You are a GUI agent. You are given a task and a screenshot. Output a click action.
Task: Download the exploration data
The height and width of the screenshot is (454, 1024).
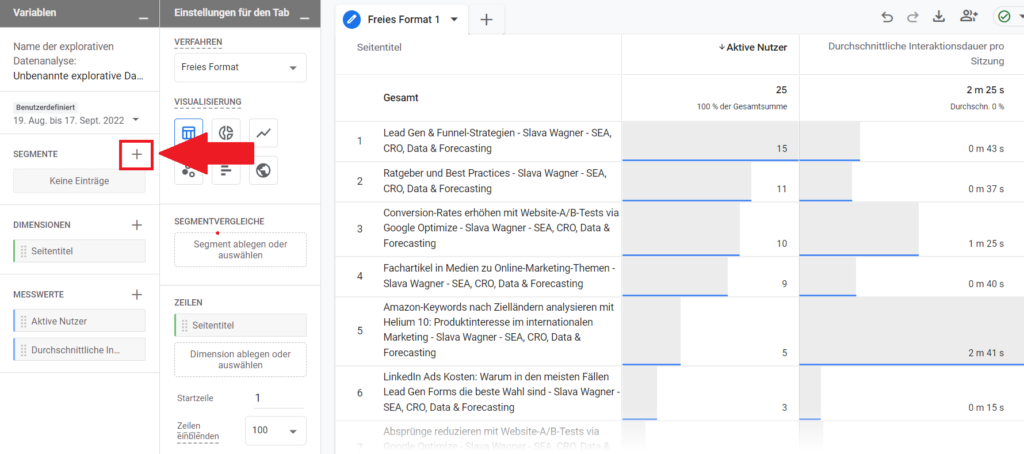click(939, 18)
